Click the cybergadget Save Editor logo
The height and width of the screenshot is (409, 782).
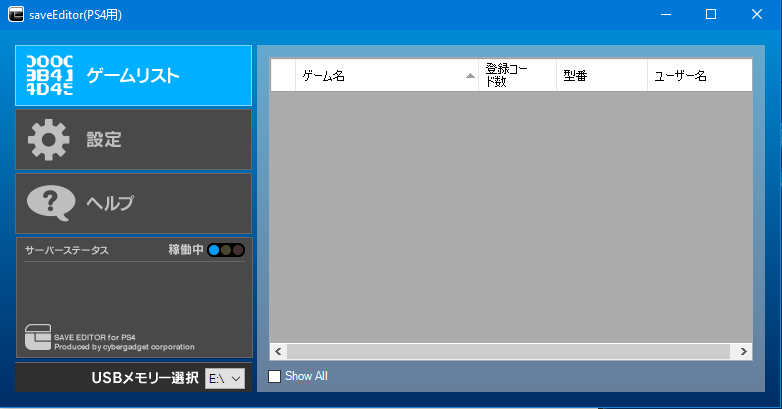coord(38,337)
